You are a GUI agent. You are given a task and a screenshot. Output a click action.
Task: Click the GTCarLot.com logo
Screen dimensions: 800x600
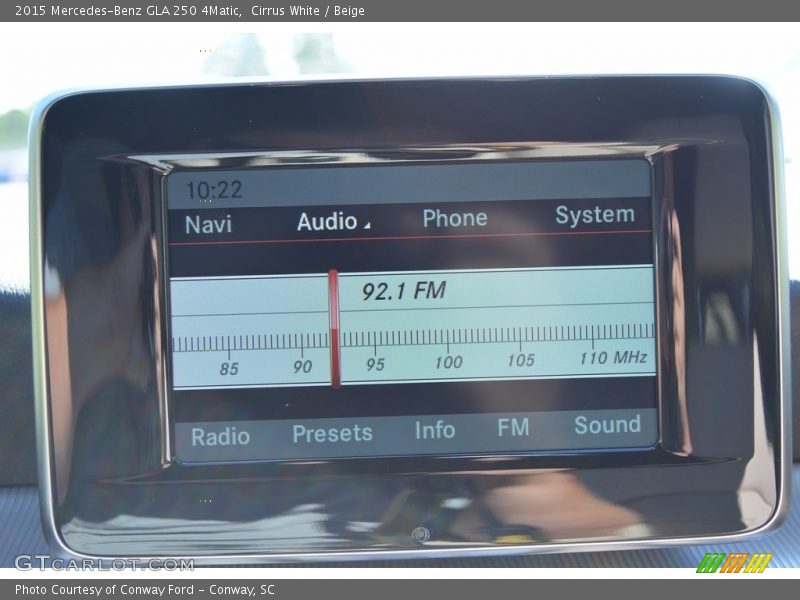click(104, 564)
